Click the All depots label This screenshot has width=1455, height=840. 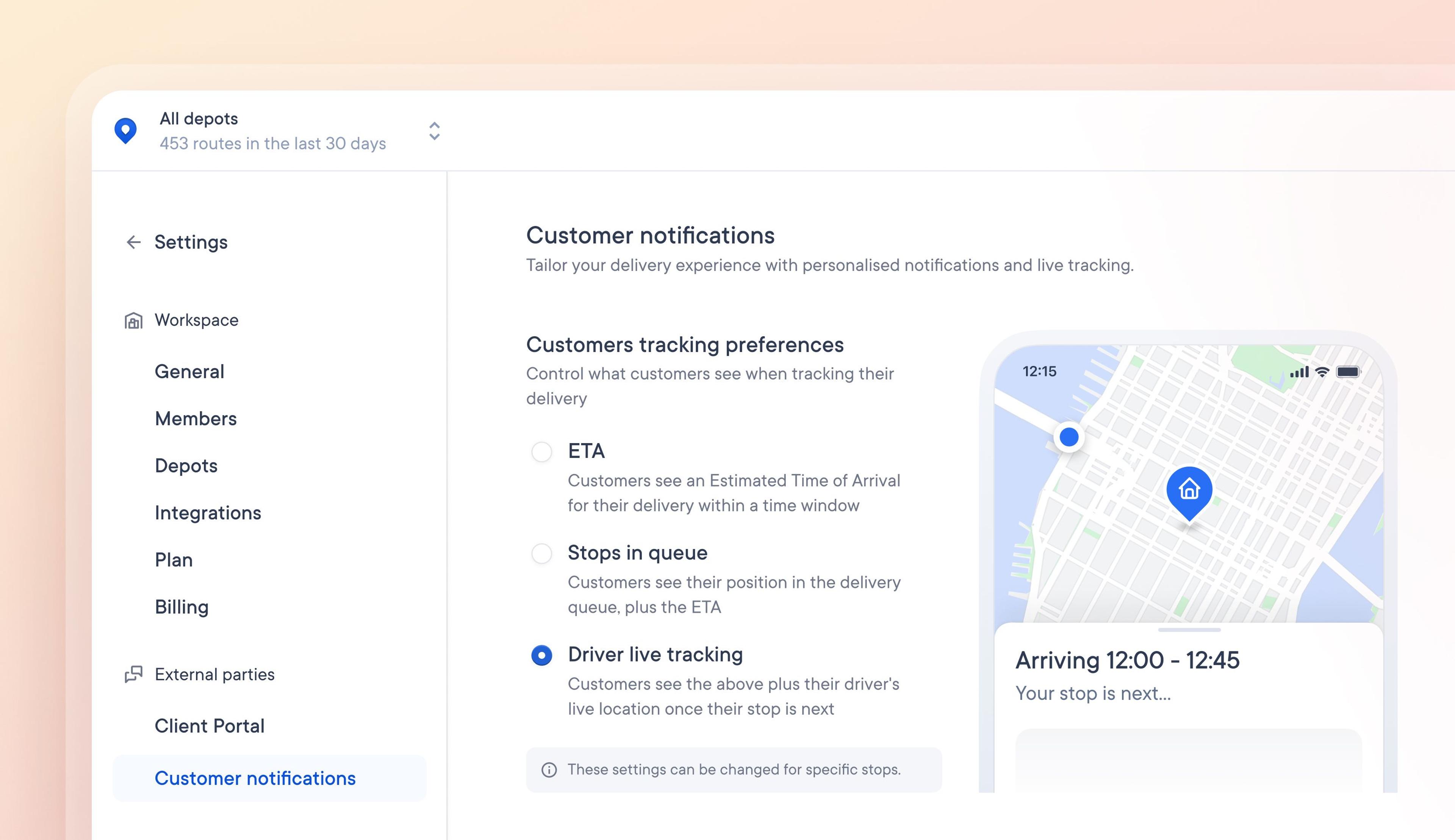coord(199,119)
